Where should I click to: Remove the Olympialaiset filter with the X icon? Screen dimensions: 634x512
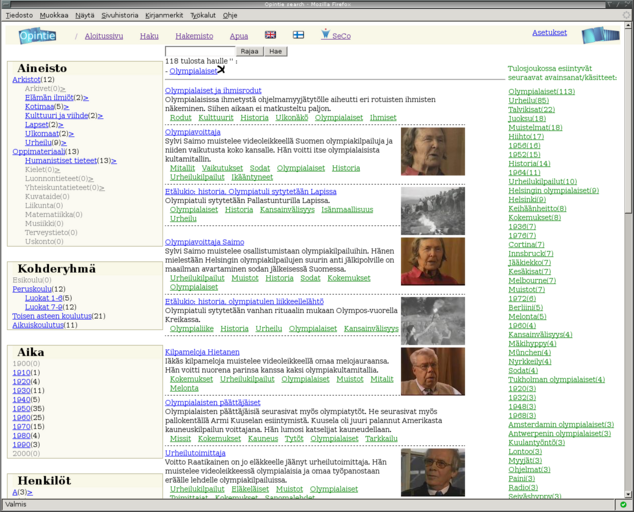(221, 70)
